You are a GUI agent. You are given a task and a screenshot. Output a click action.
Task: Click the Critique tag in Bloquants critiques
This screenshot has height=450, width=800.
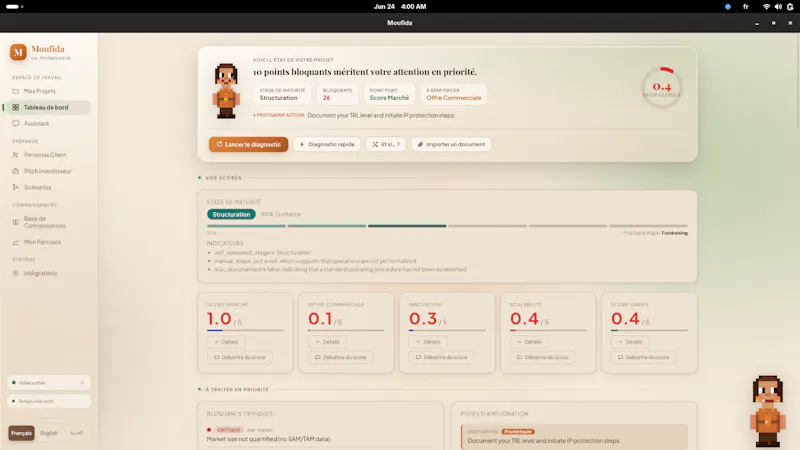click(228, 430)
